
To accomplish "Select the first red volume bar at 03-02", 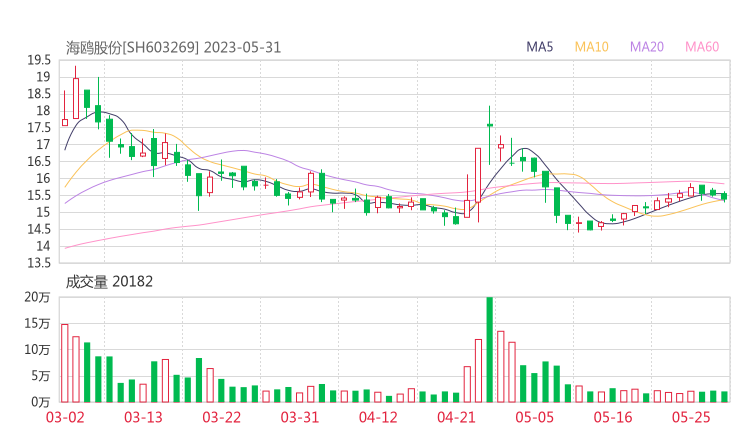I will coord(65,363).
